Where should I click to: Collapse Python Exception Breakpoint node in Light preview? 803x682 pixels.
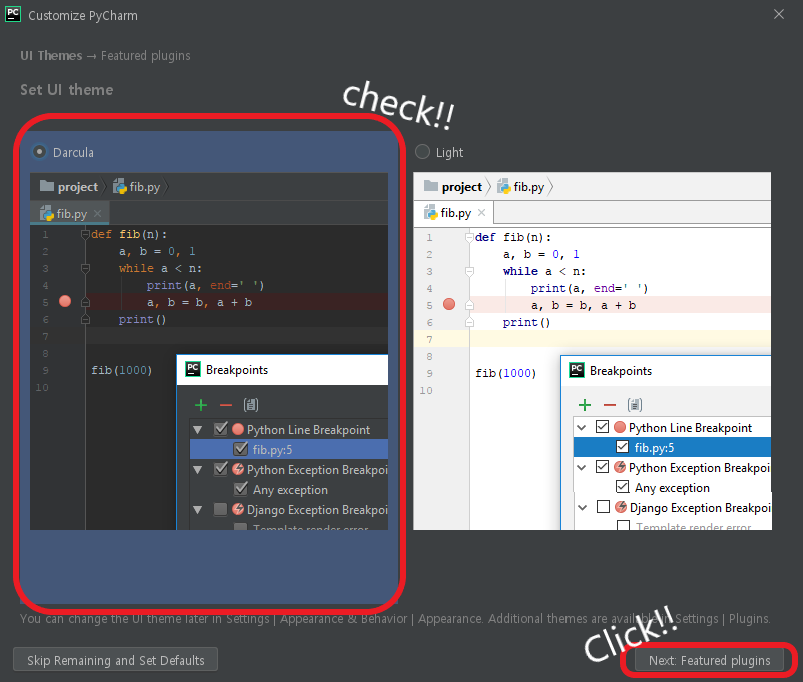click(x=582, y=467)
